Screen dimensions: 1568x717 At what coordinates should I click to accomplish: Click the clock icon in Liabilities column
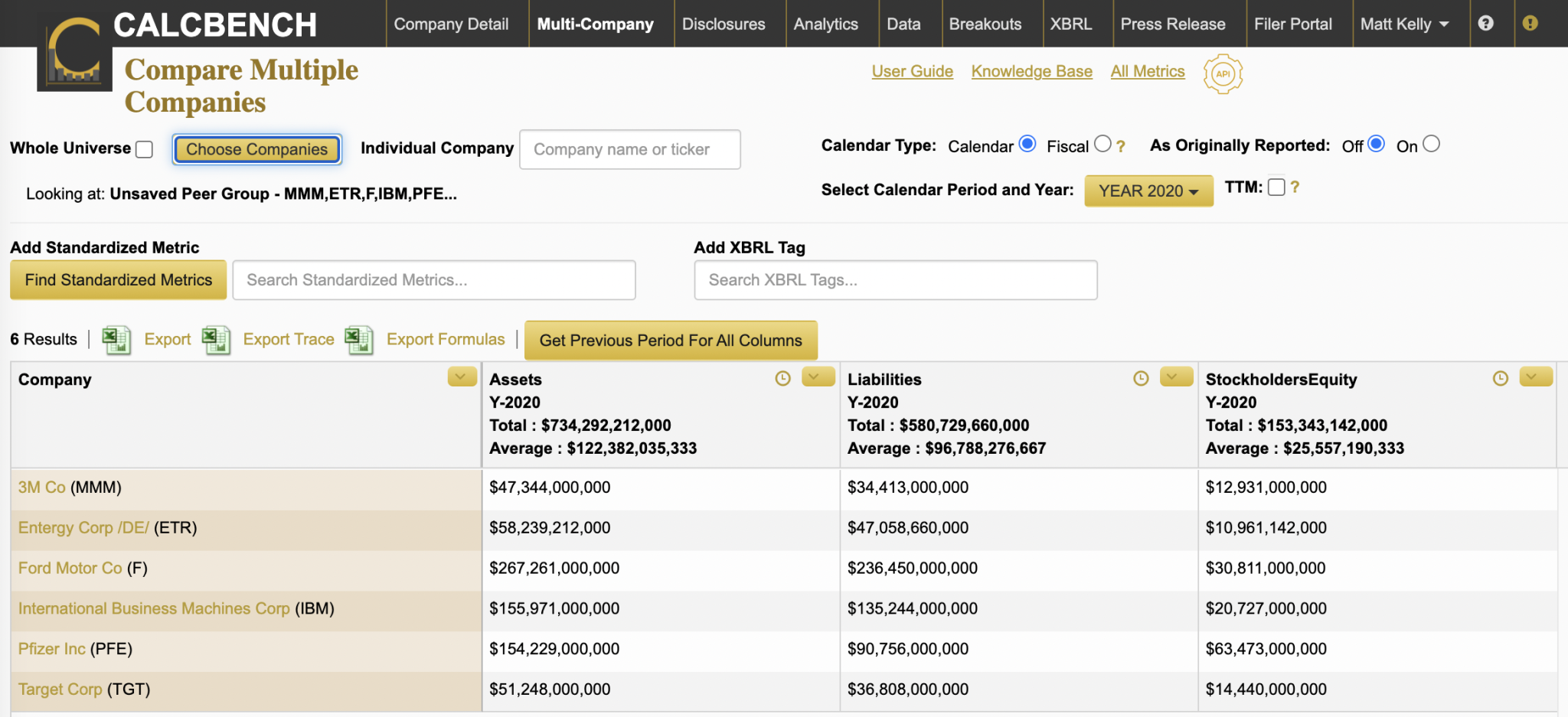click(x=1141, y=378)
